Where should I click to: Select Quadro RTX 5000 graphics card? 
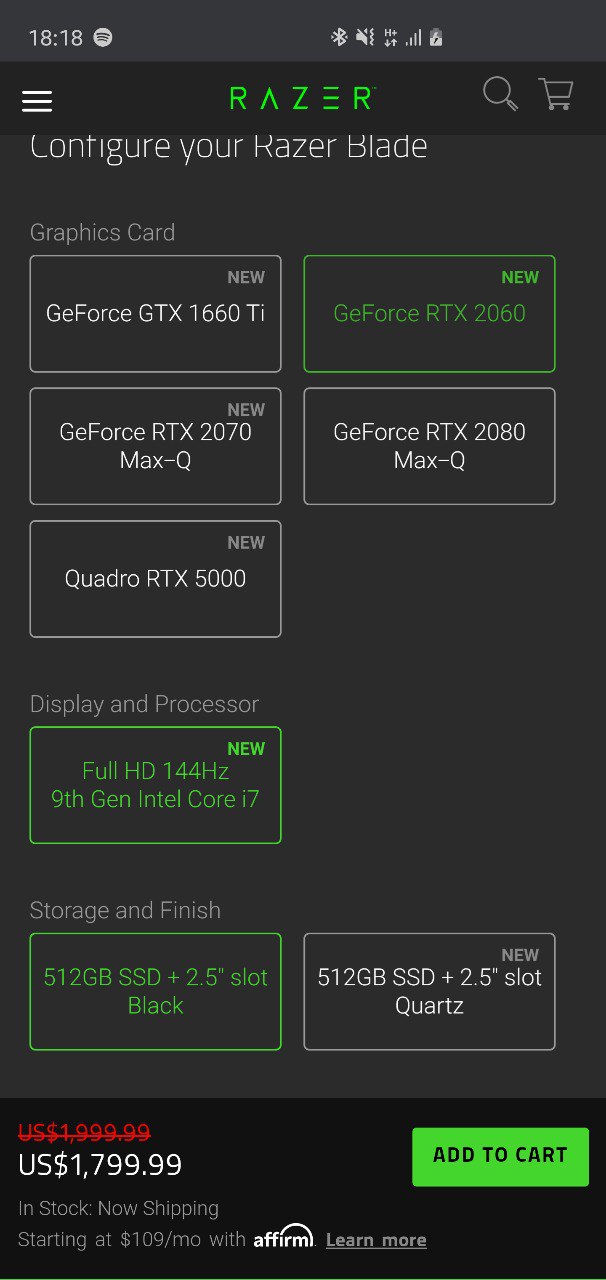(x=156, y=579)
